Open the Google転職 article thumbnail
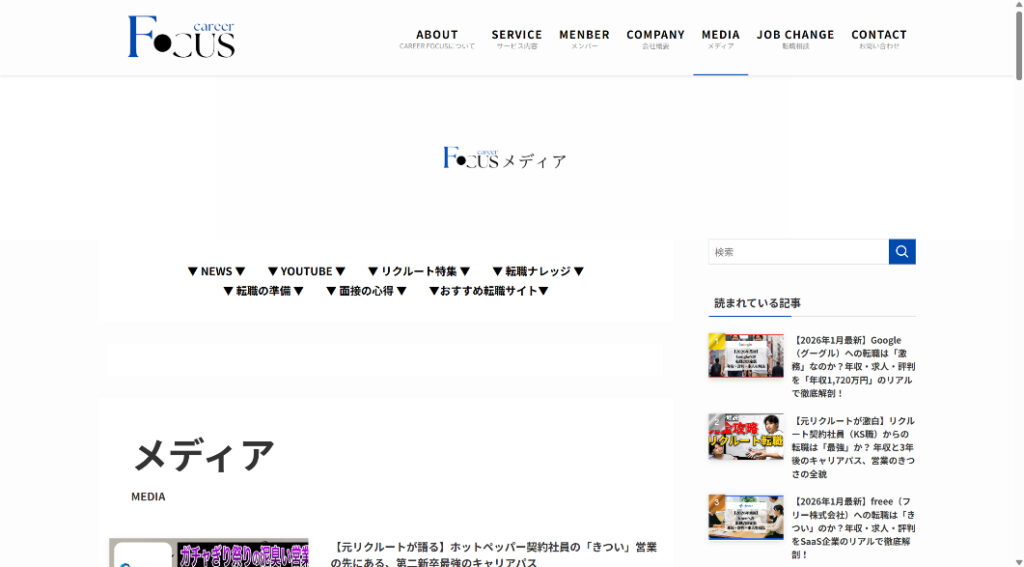This screenshot has height=567, width=1024. 746,356
